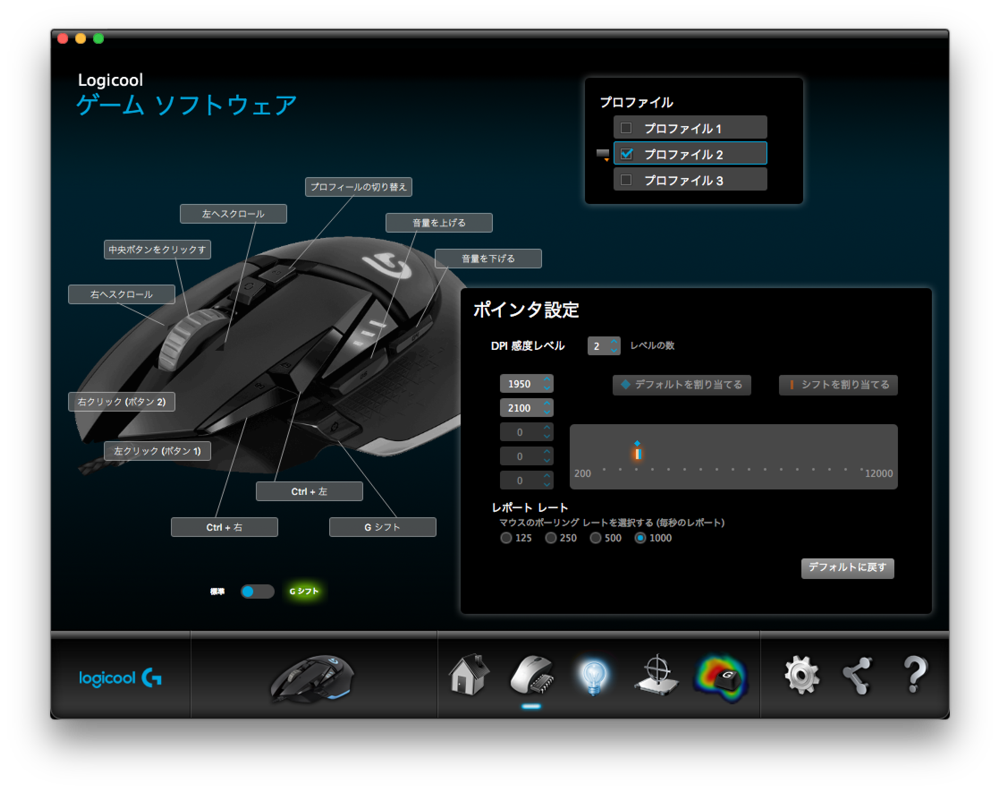The image size is (1000, 791).
Task: Click the Ctrl + 左 assignment label
Action: pyautogui.click(x=309, y=491)
